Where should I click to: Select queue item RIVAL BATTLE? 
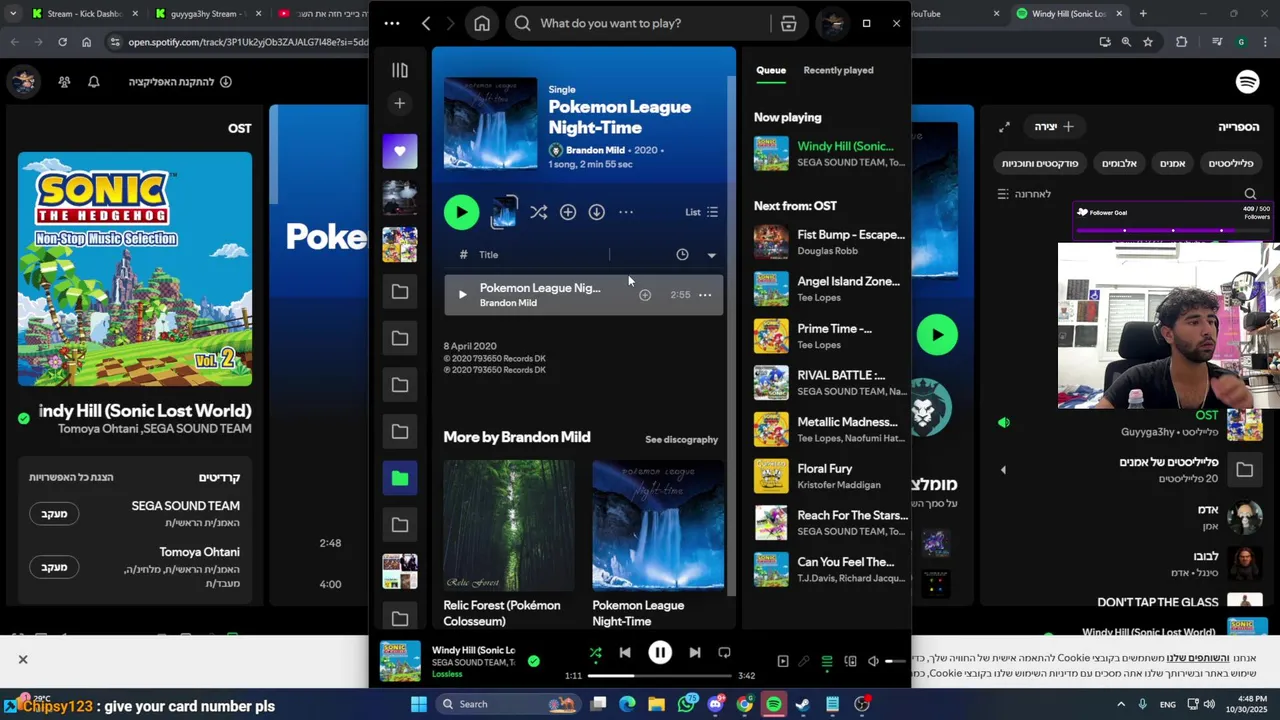830,382
